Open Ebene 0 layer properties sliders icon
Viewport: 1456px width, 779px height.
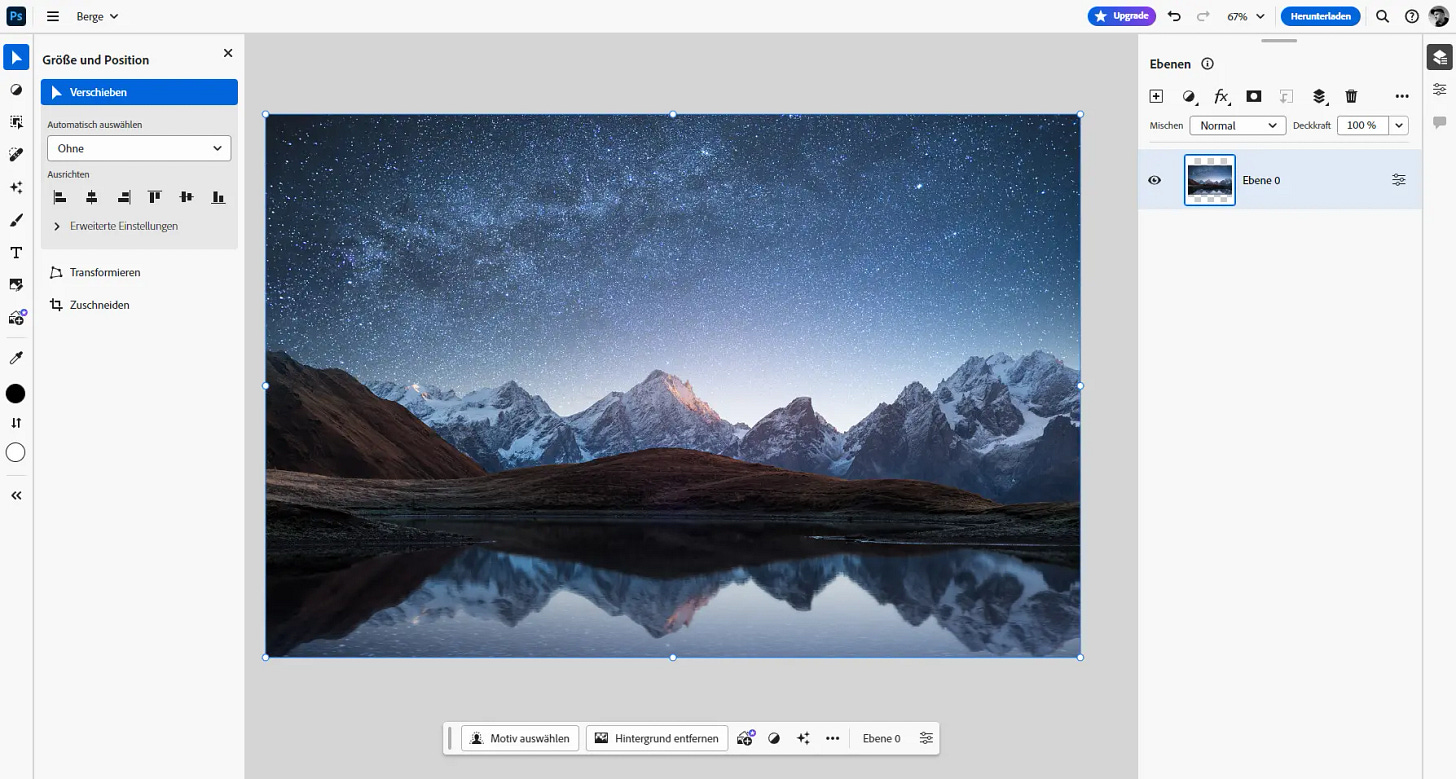tap(1398, 180)
